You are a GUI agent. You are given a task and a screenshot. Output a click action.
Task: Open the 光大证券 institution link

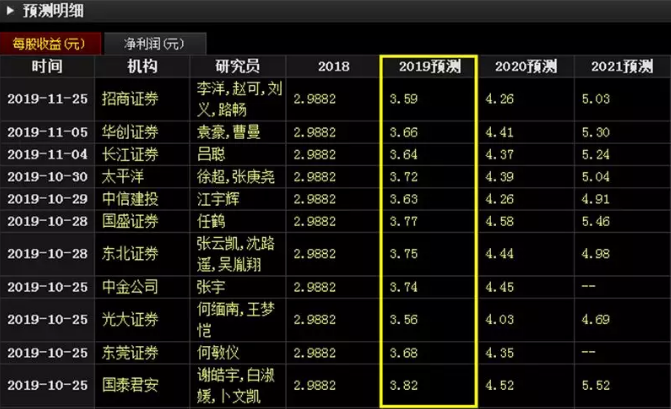[x=130, y=319]
